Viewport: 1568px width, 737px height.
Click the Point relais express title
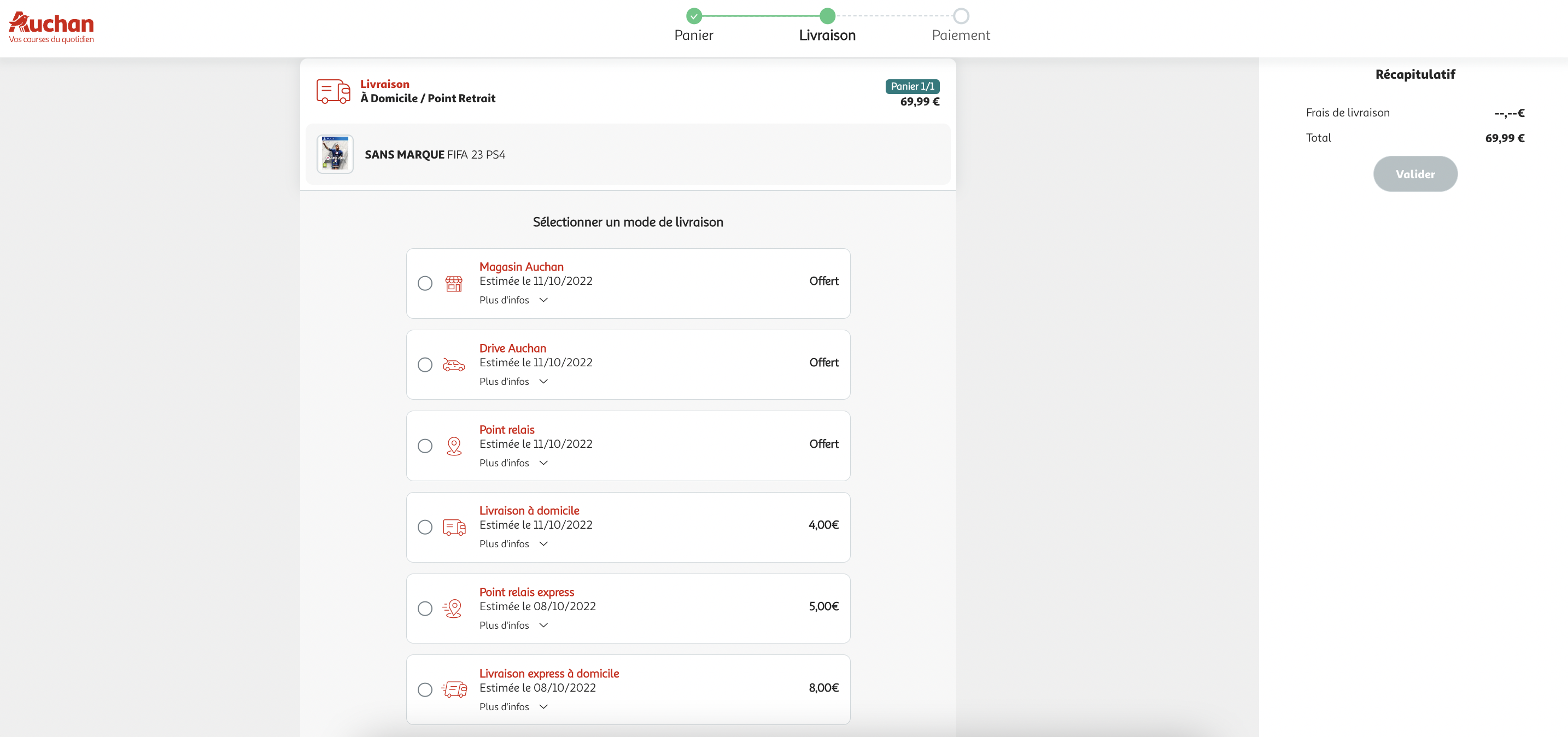coord(526,592)
